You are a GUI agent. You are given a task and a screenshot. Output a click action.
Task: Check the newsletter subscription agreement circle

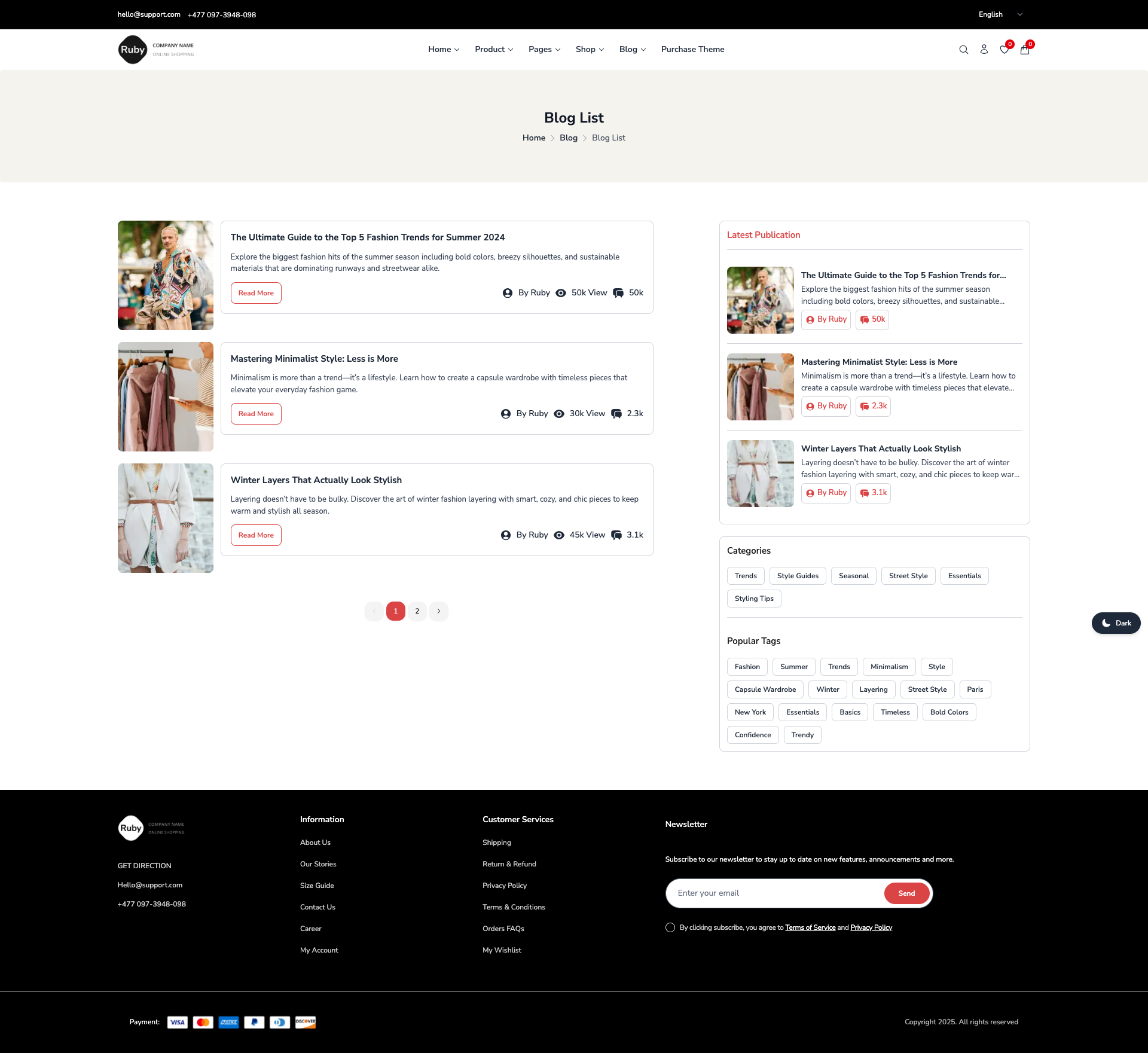point(670,927)
